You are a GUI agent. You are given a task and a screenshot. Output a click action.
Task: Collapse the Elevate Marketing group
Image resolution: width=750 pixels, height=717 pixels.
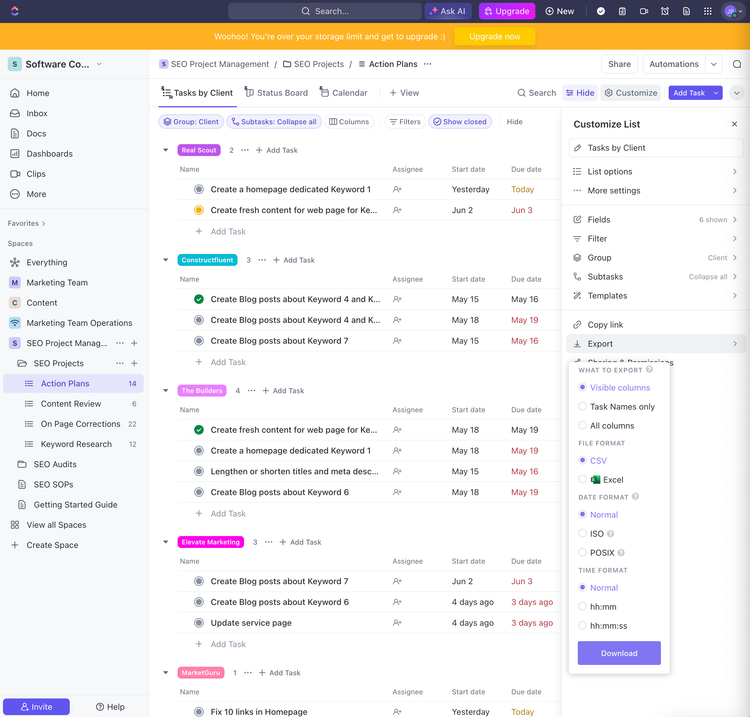tap(165, 542)
